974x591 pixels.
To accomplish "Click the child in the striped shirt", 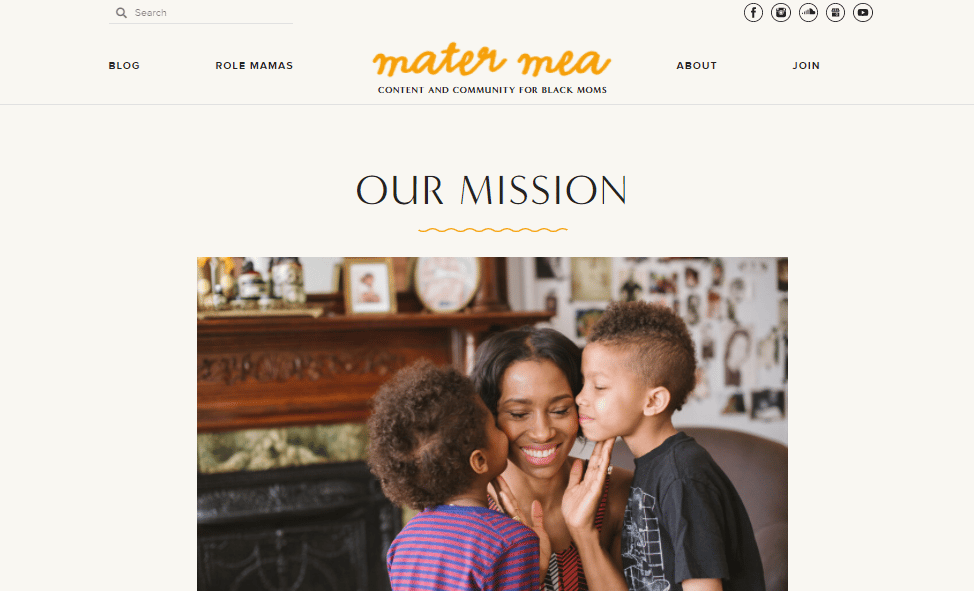I will click(453, 479).
